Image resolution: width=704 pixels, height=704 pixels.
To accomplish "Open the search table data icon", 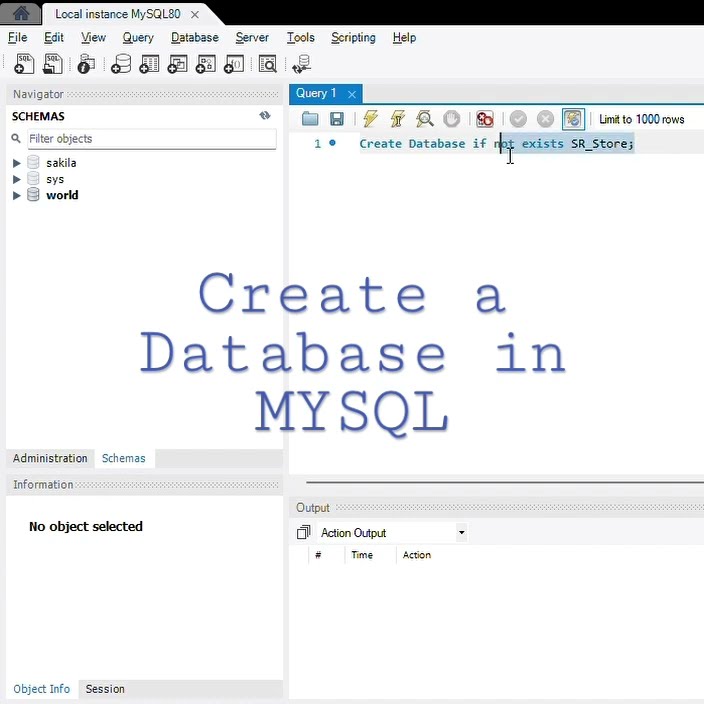I will 268,63.
